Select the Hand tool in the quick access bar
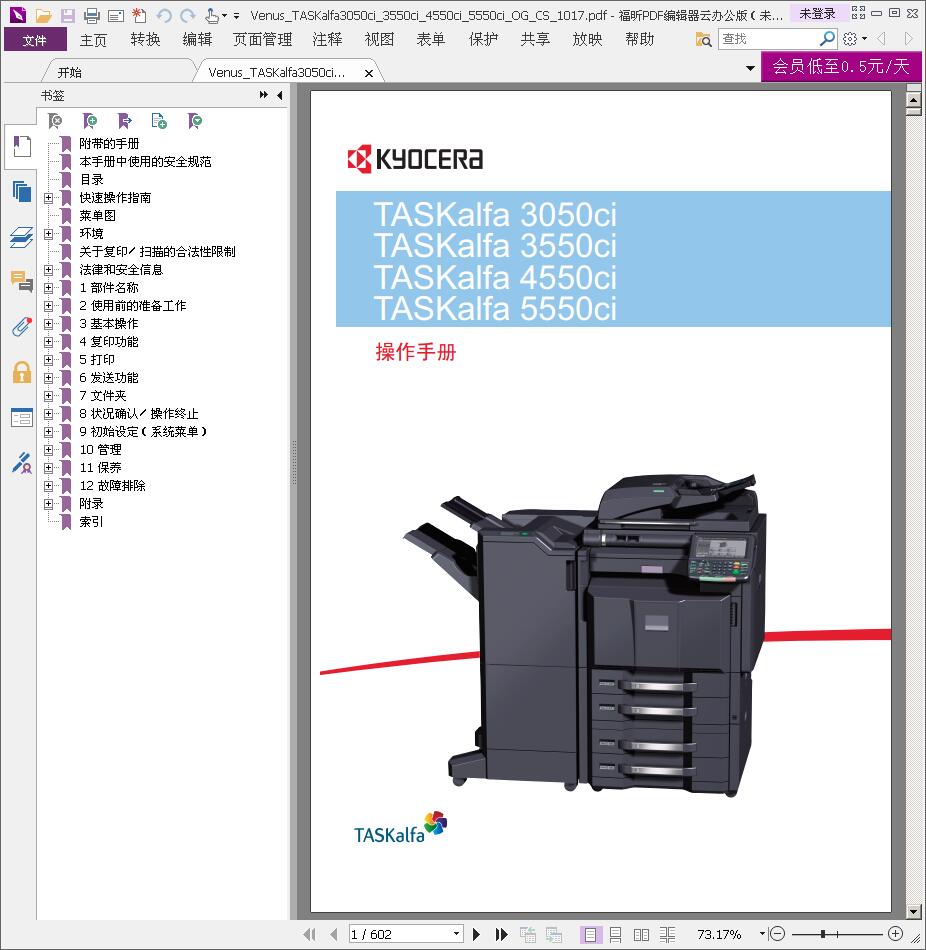 (212, 15)
